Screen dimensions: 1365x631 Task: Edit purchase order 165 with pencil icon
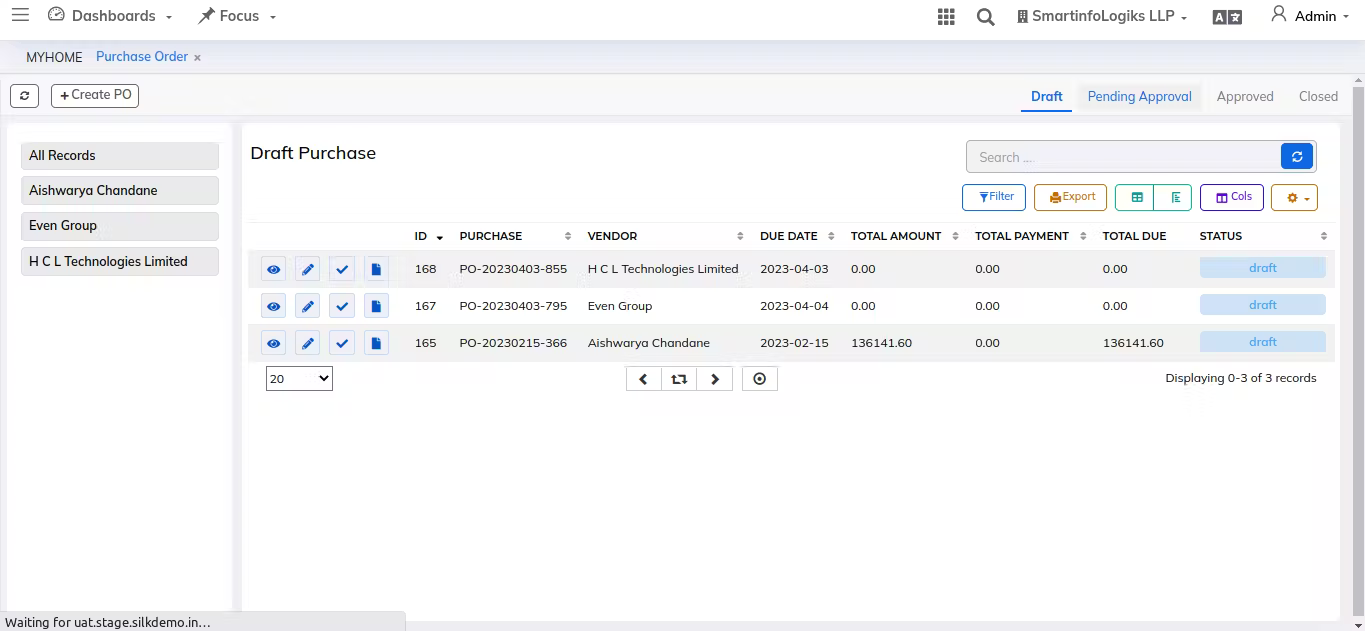click(x=308, y=343)
